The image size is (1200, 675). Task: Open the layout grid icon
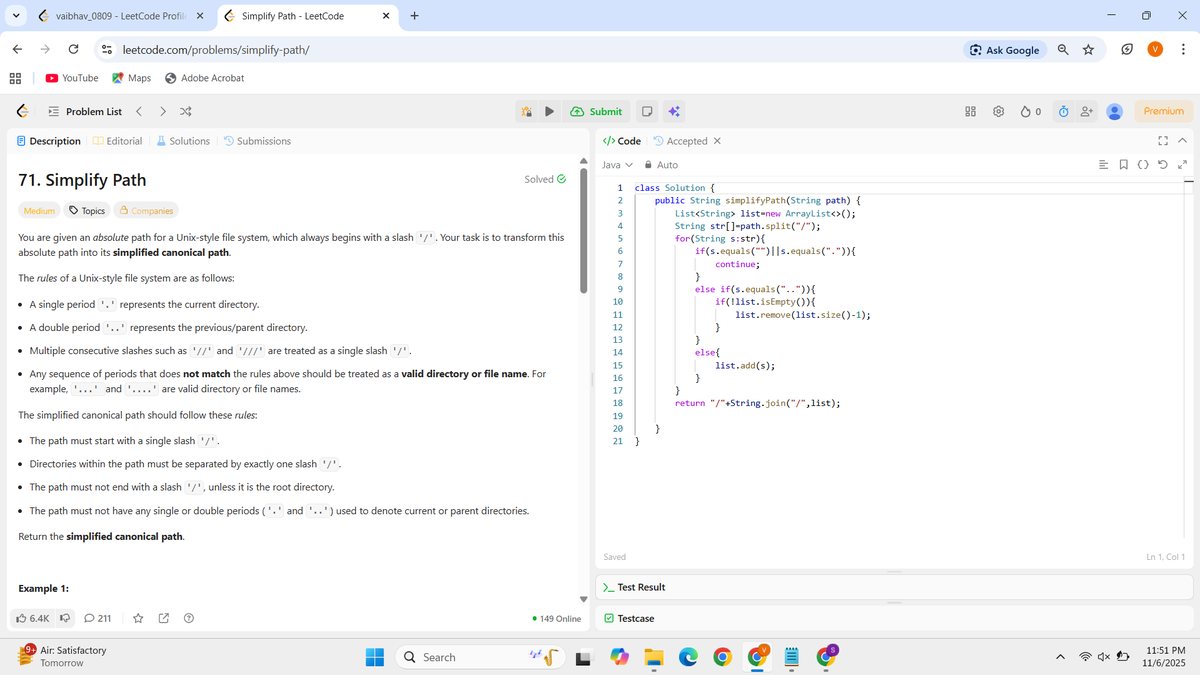point(969,112)
